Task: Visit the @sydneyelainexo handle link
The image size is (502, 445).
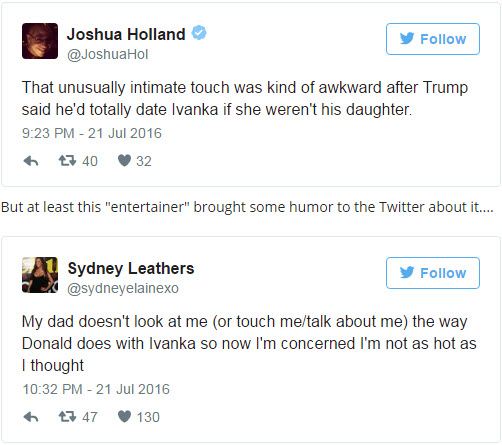Action: [123, 288]
